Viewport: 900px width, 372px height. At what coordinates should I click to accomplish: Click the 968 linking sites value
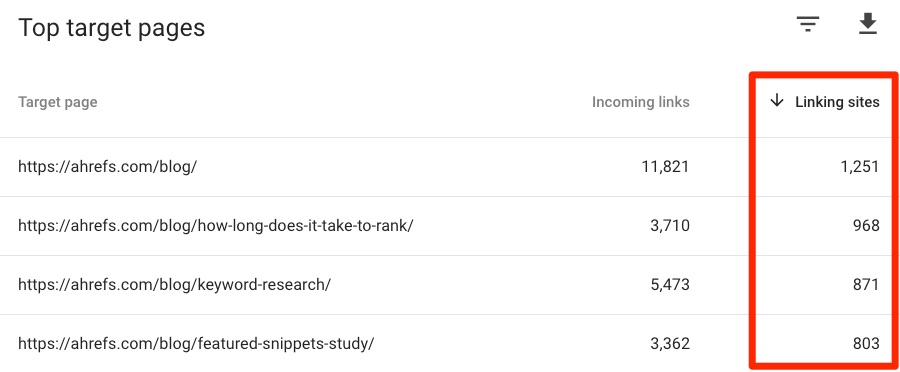(866, 226)
